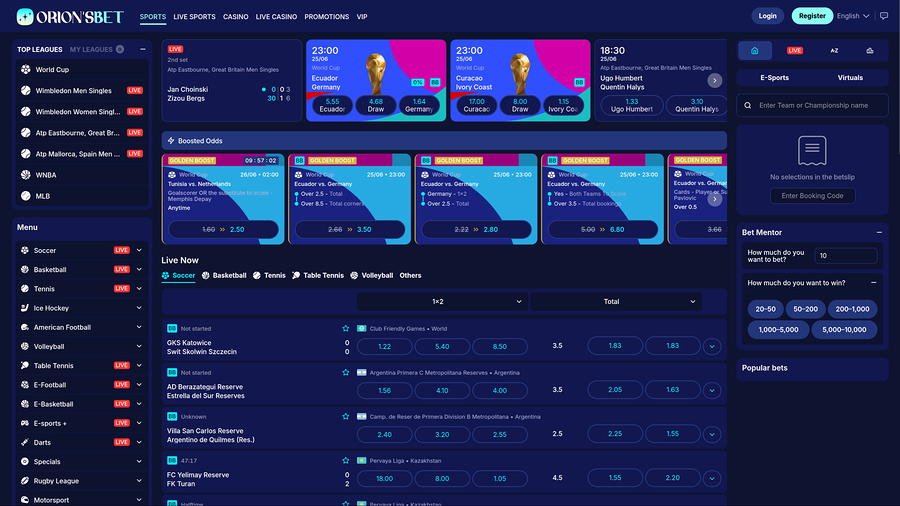Expand Volleyball in the menu
Screen dimensions: 900x506
pos(139,347)
